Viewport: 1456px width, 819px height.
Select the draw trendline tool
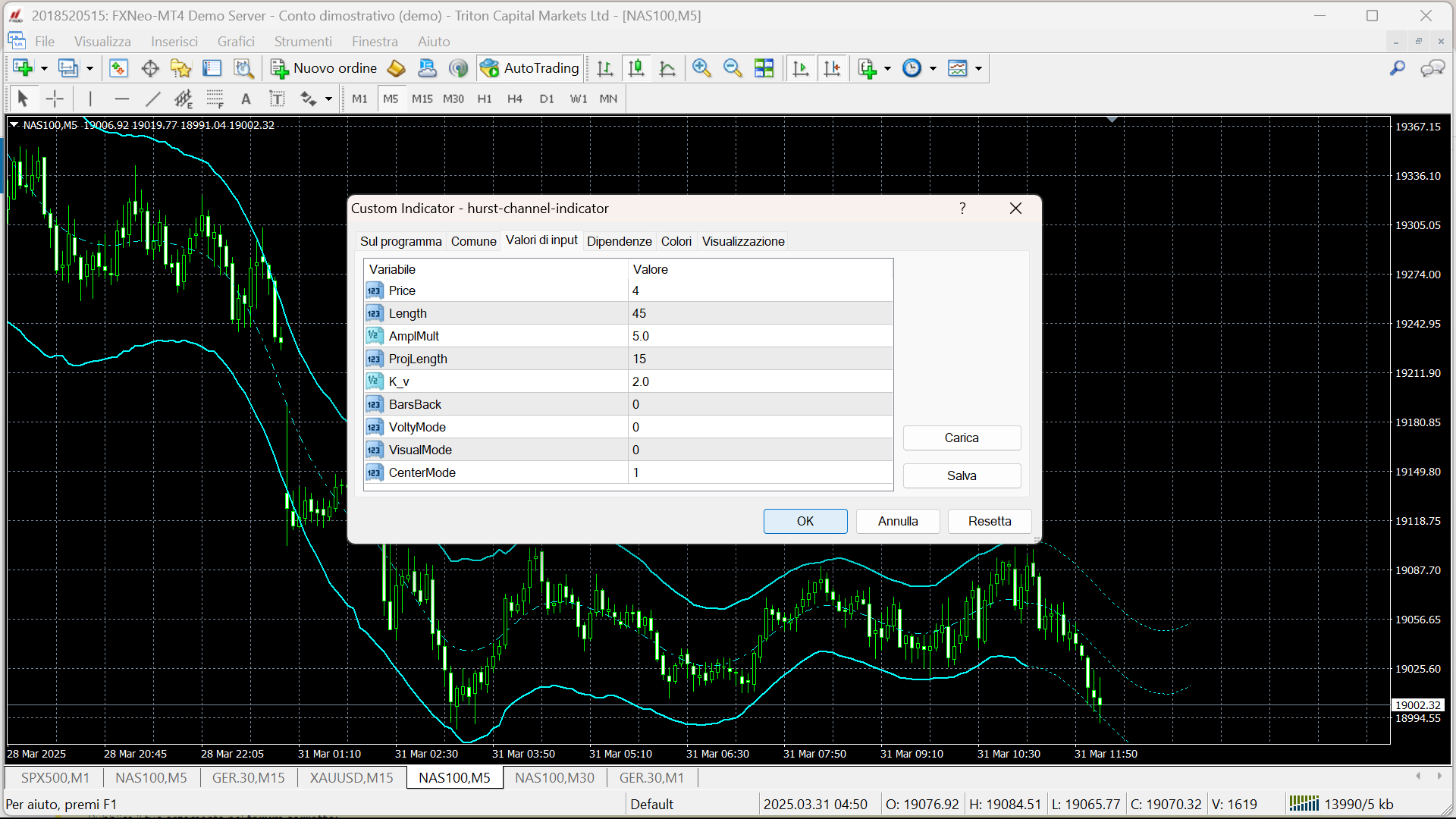152,99
